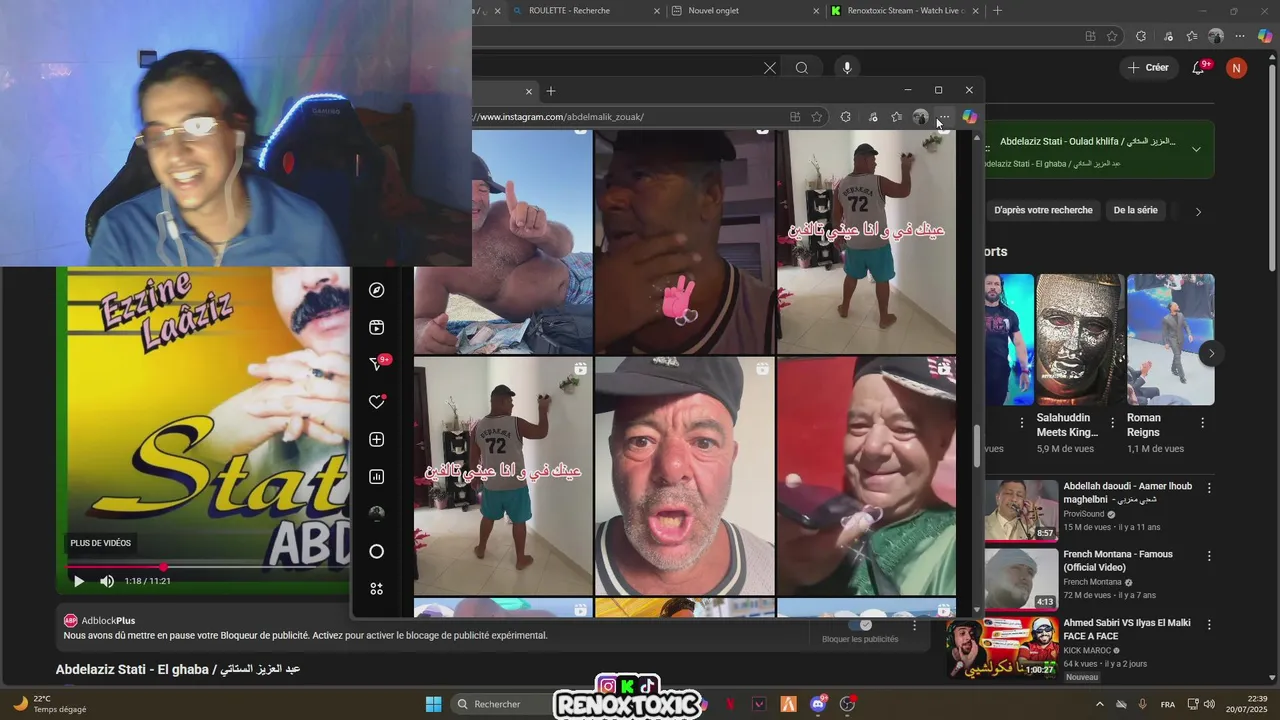Click Créer button on YouTube
Image resolution: width=1280 pixels, height=720 pixels.
(1147, 68)
